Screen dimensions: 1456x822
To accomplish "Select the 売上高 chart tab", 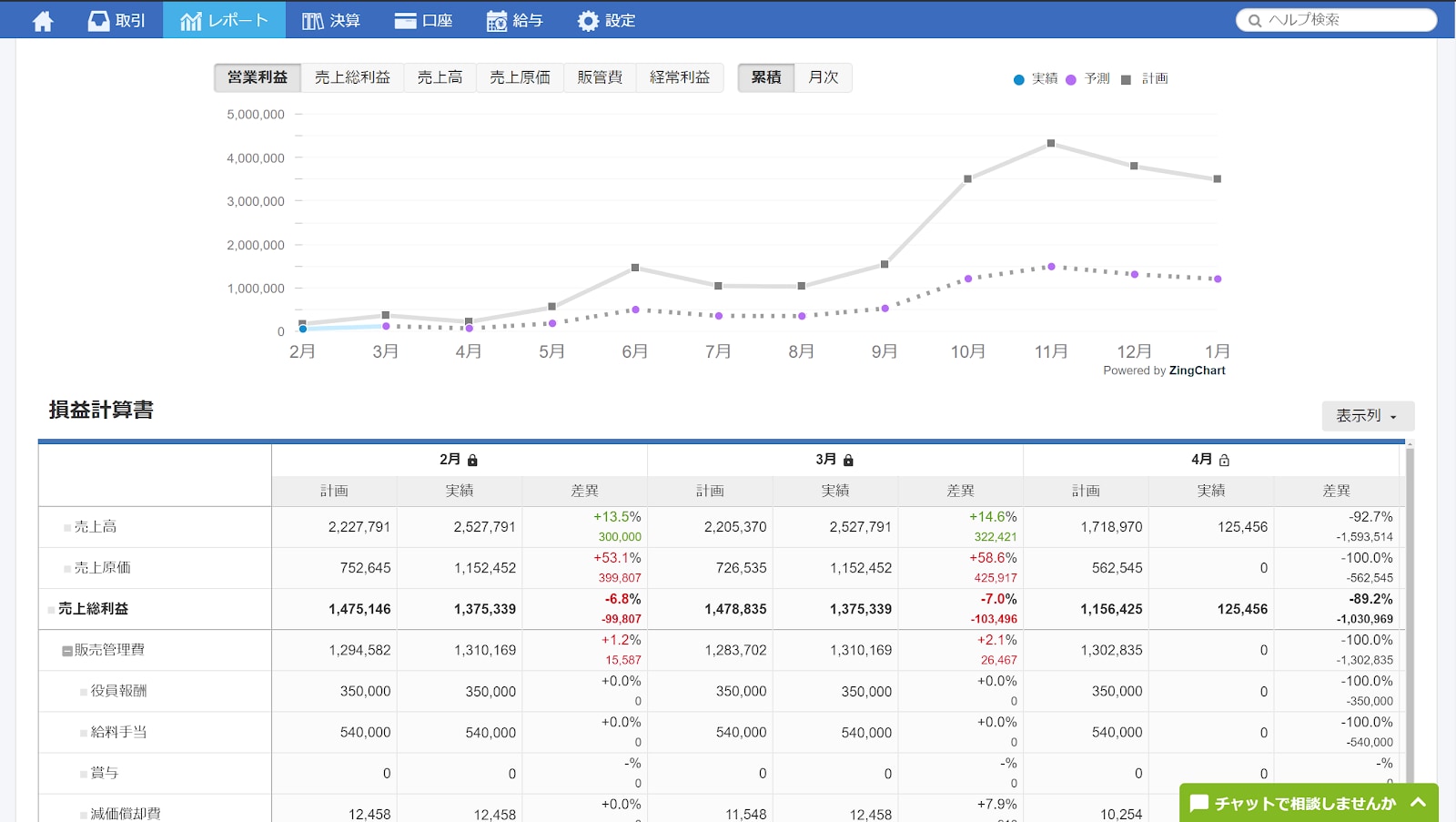I will tap(440, 77).
